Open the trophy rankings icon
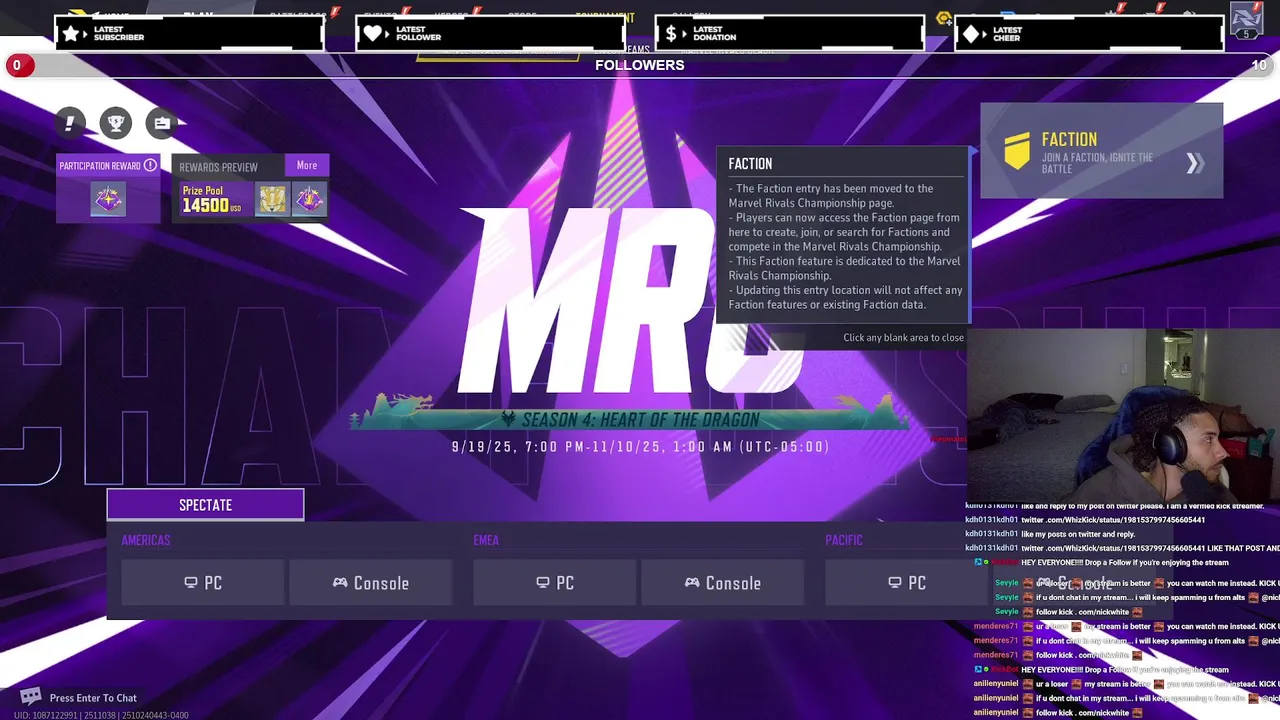The image size is (1280, 720). click(116, 123)
